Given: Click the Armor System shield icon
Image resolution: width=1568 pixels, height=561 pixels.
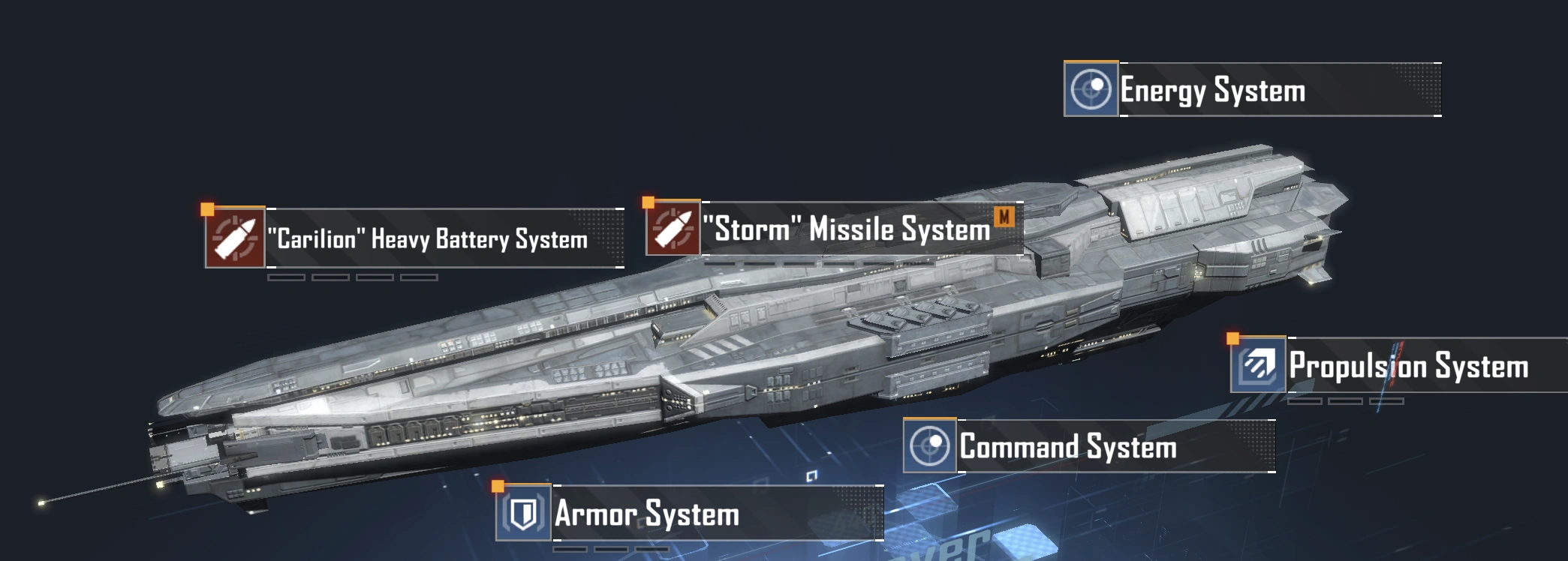Looking at the screenshot, I should pyautogui.click(x=524, y=513).
